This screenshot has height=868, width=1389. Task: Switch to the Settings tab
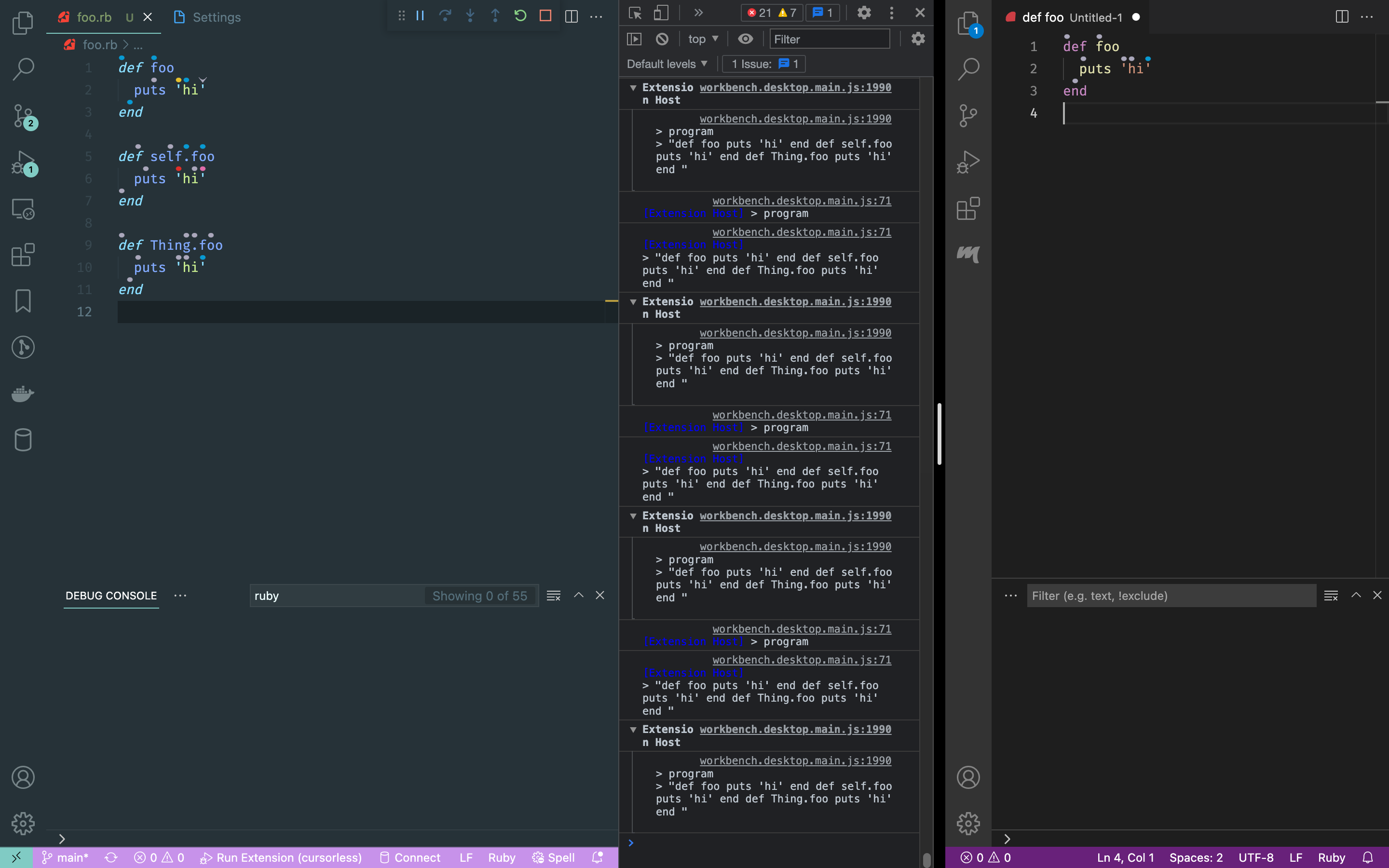tap(218, 17)
